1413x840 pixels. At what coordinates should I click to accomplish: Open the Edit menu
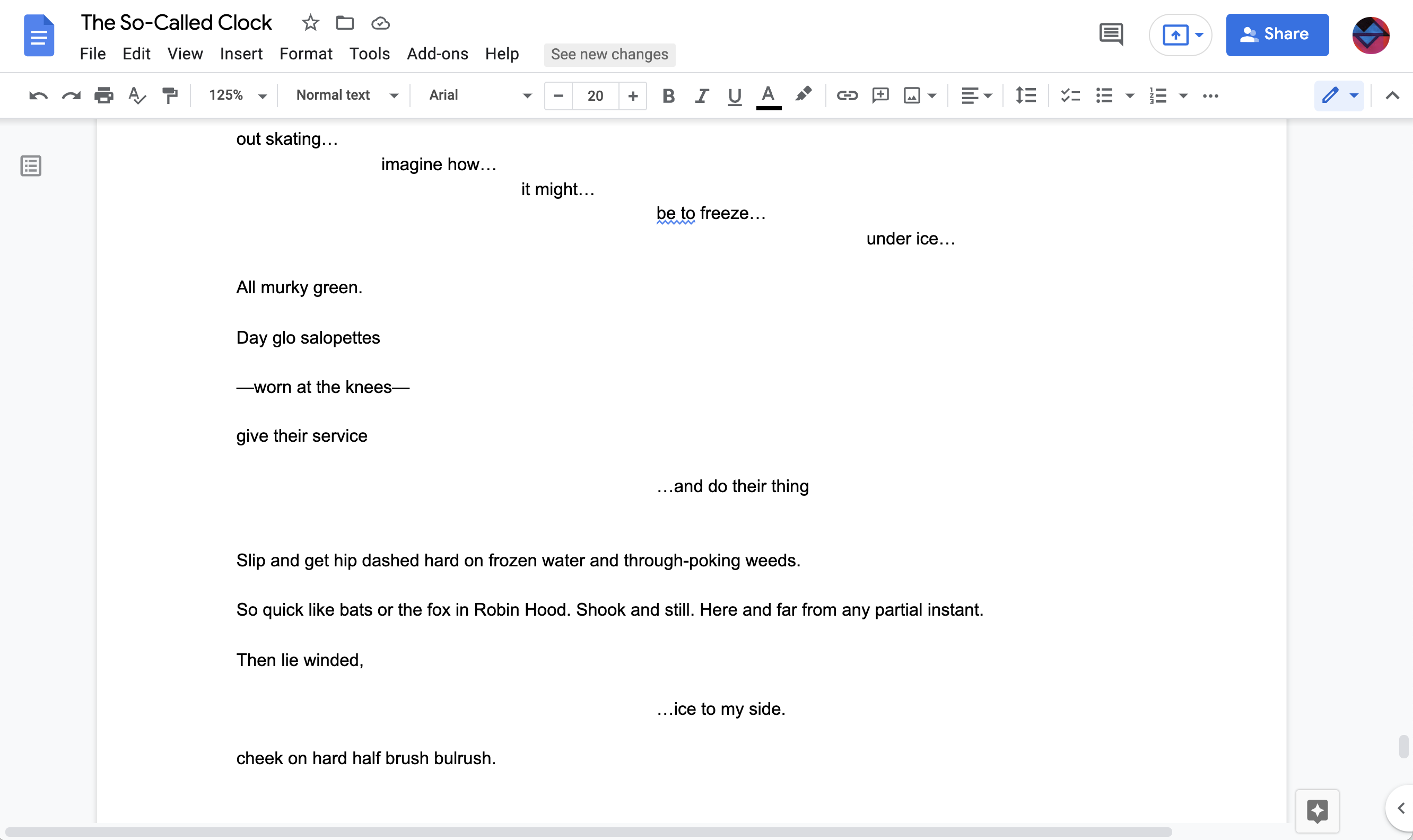[x=136, y=54]
